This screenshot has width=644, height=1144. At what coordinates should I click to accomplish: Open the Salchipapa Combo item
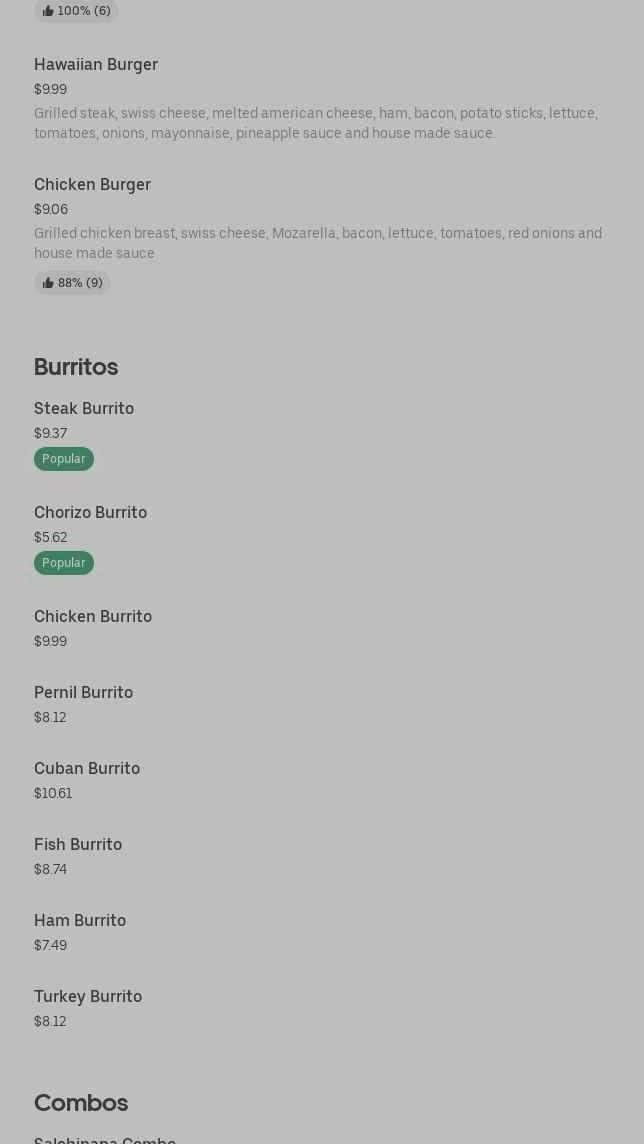click(105, 1139)
